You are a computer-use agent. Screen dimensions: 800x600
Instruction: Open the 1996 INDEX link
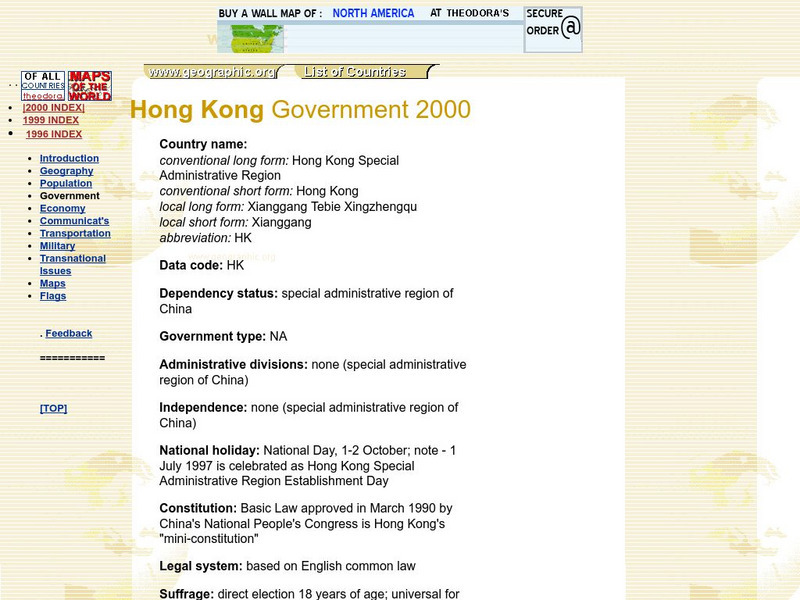coord(54,134)
